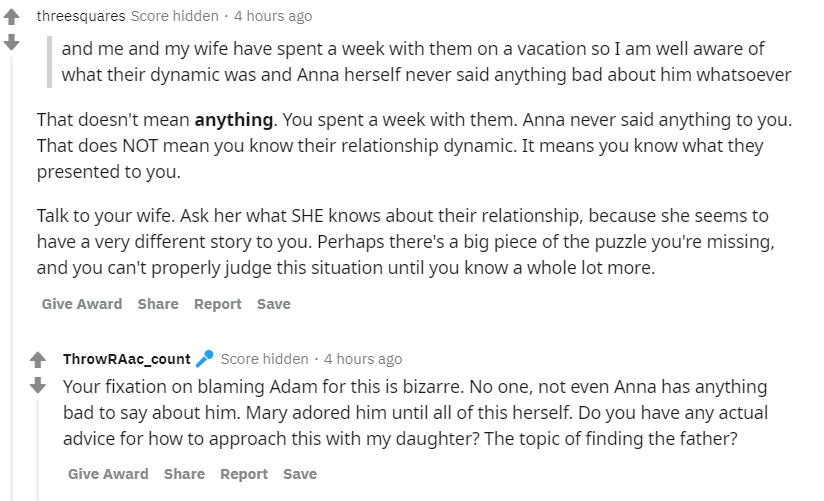824x501 pixels.
Task: Open the threesquares user profile
Action: click(81, 16)
